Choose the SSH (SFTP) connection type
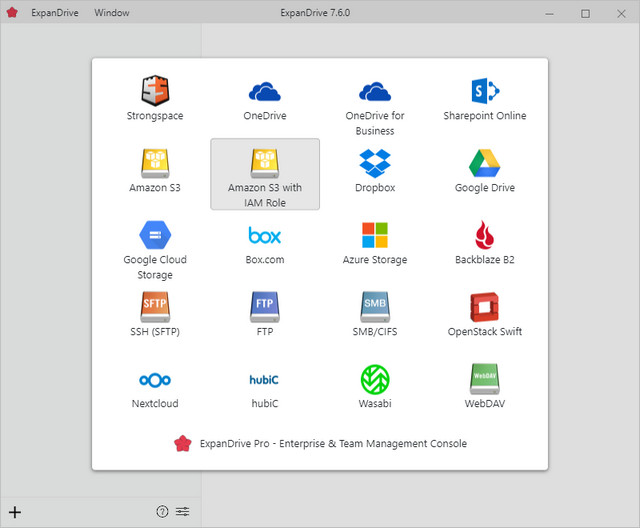640x528 pixels. tap(155, 308)
